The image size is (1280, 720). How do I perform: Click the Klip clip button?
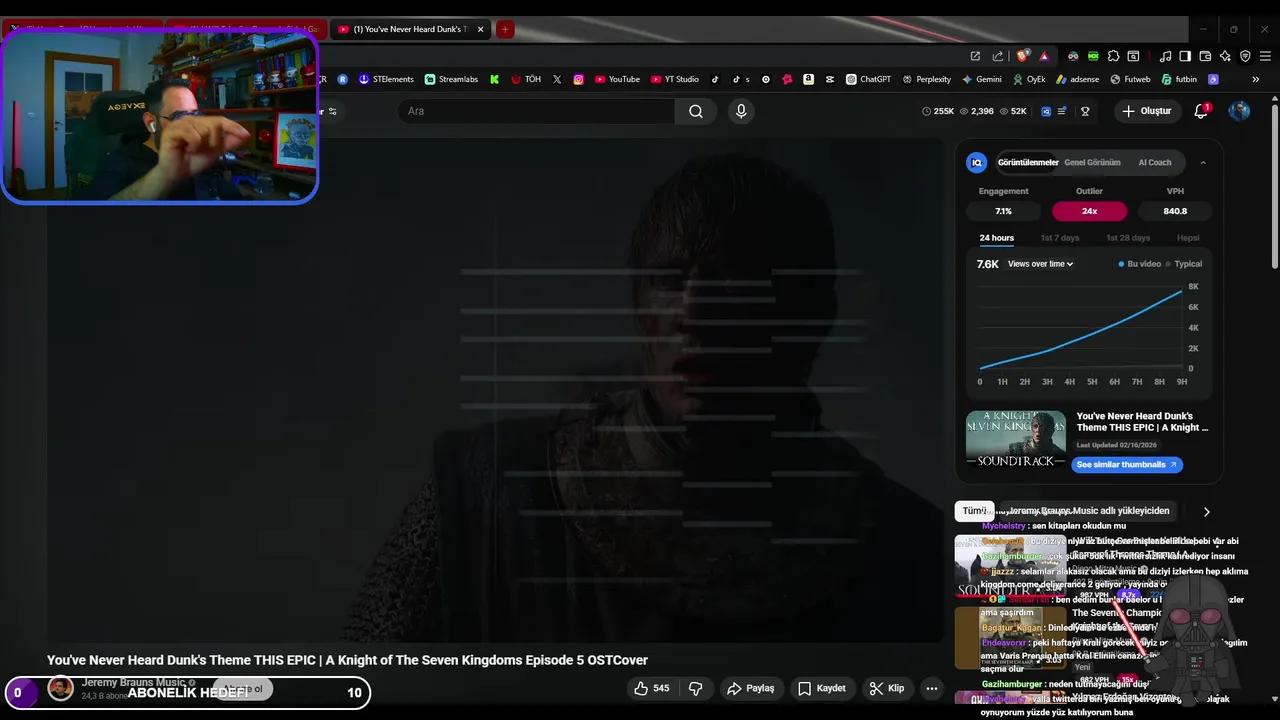[887, 688]
